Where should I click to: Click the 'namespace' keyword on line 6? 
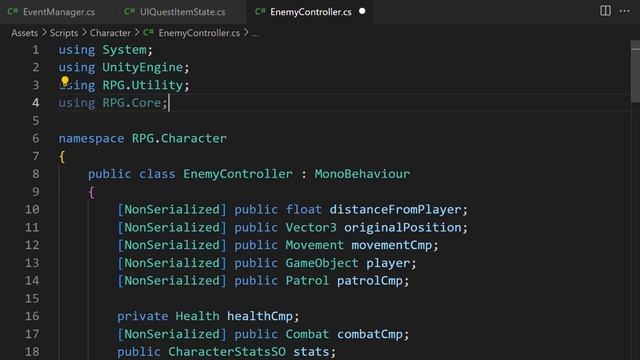pos(91,138)
